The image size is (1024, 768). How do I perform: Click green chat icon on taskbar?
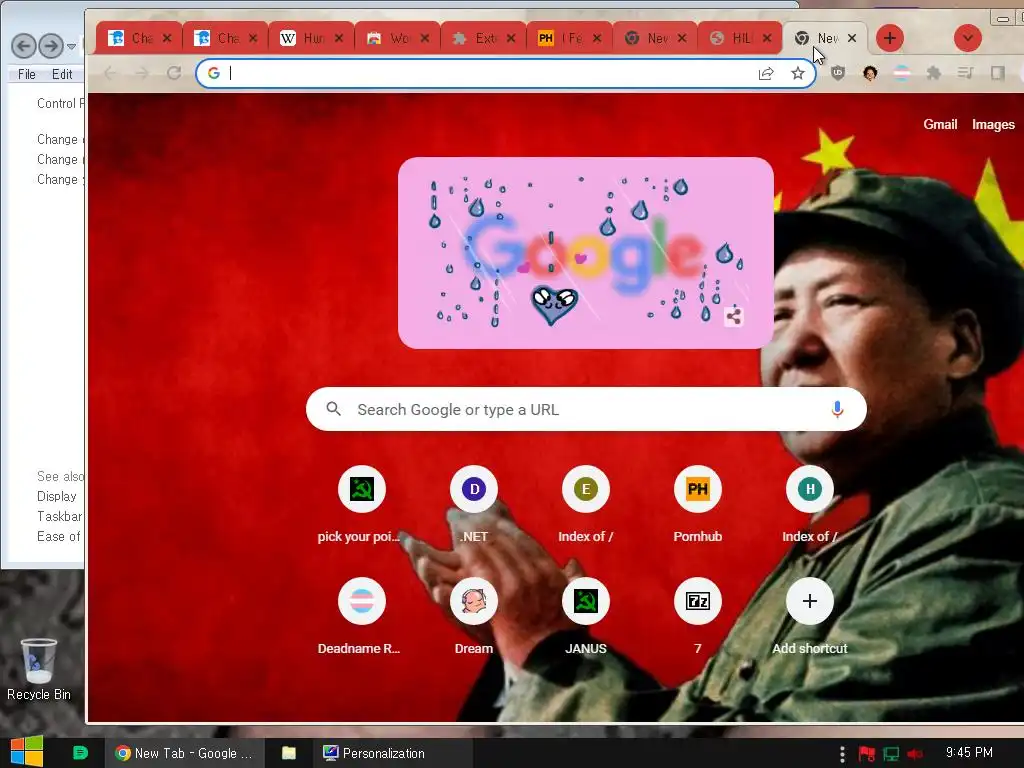click(80, 752)
